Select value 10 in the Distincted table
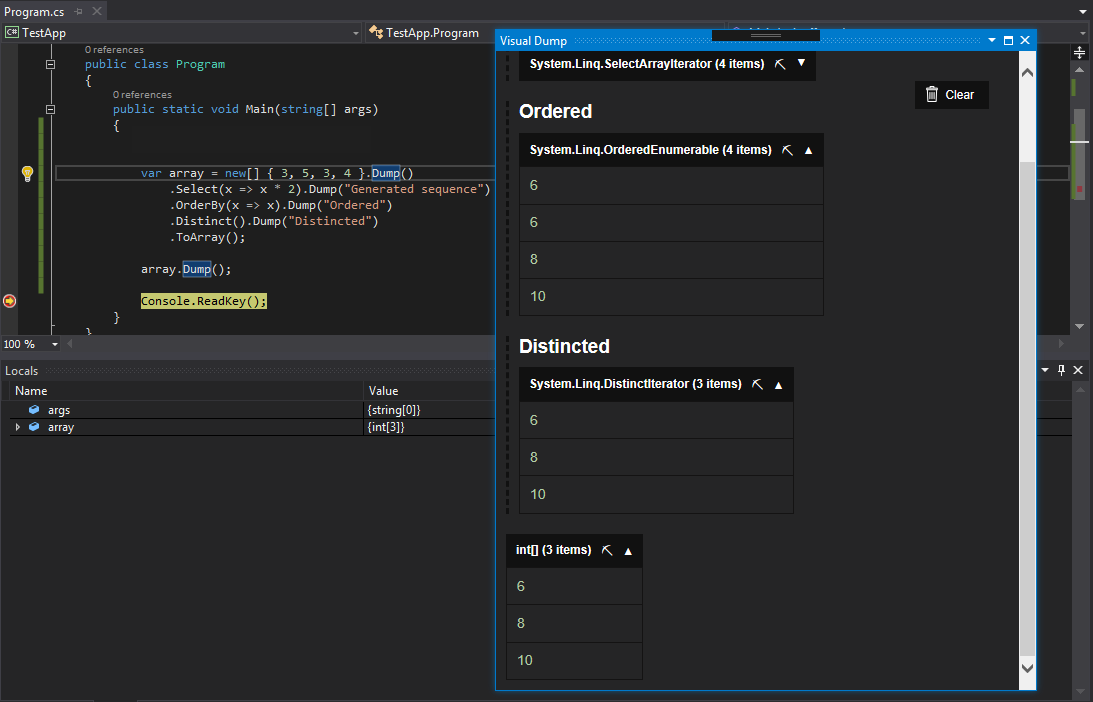The image size is (1093, 702). tap(657, 495)
